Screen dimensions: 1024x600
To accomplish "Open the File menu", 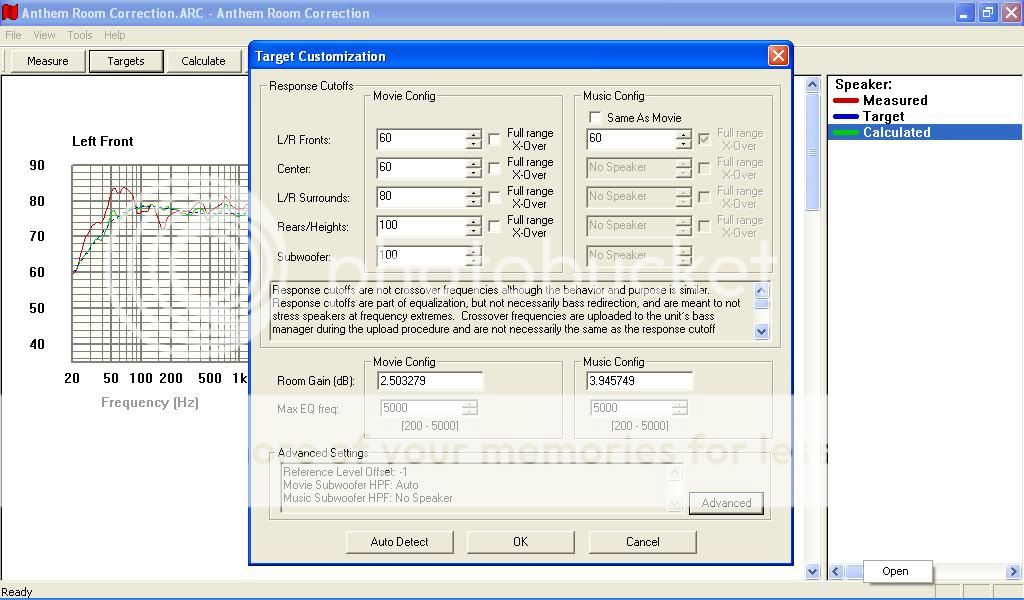I will 13,35.
